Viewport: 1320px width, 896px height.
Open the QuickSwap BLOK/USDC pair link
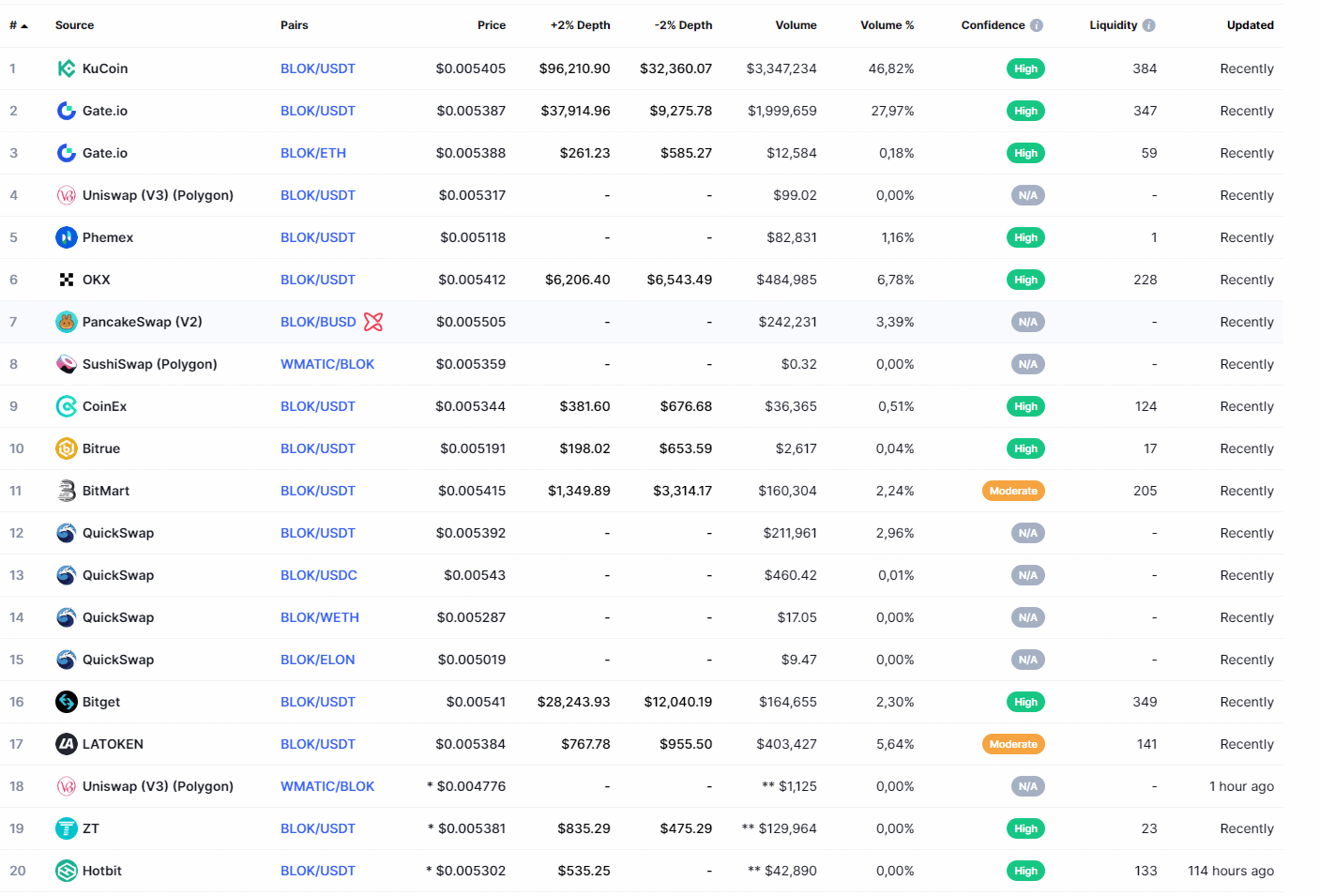(x=318, y=575)
